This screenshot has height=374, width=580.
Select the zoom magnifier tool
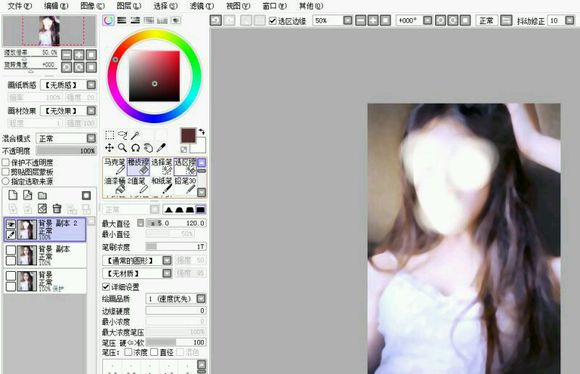[122, 148]
